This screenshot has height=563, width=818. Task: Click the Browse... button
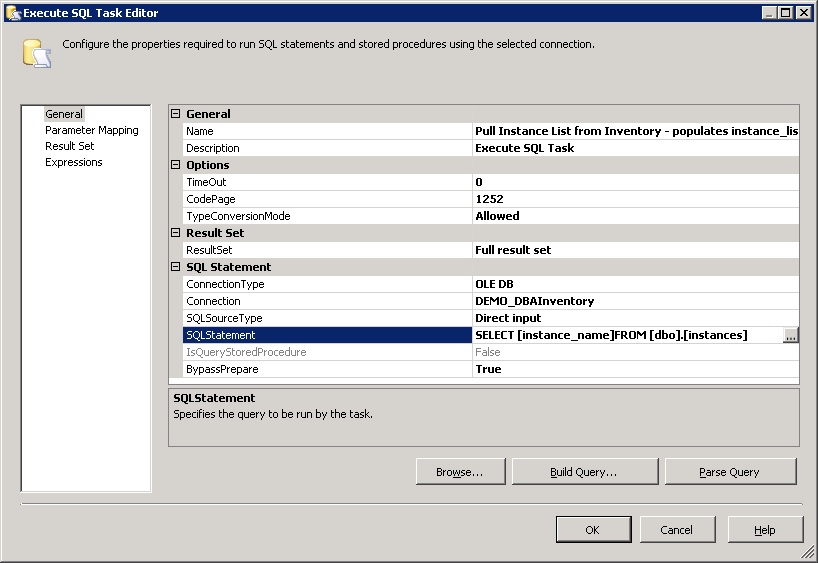click(459, 472)
